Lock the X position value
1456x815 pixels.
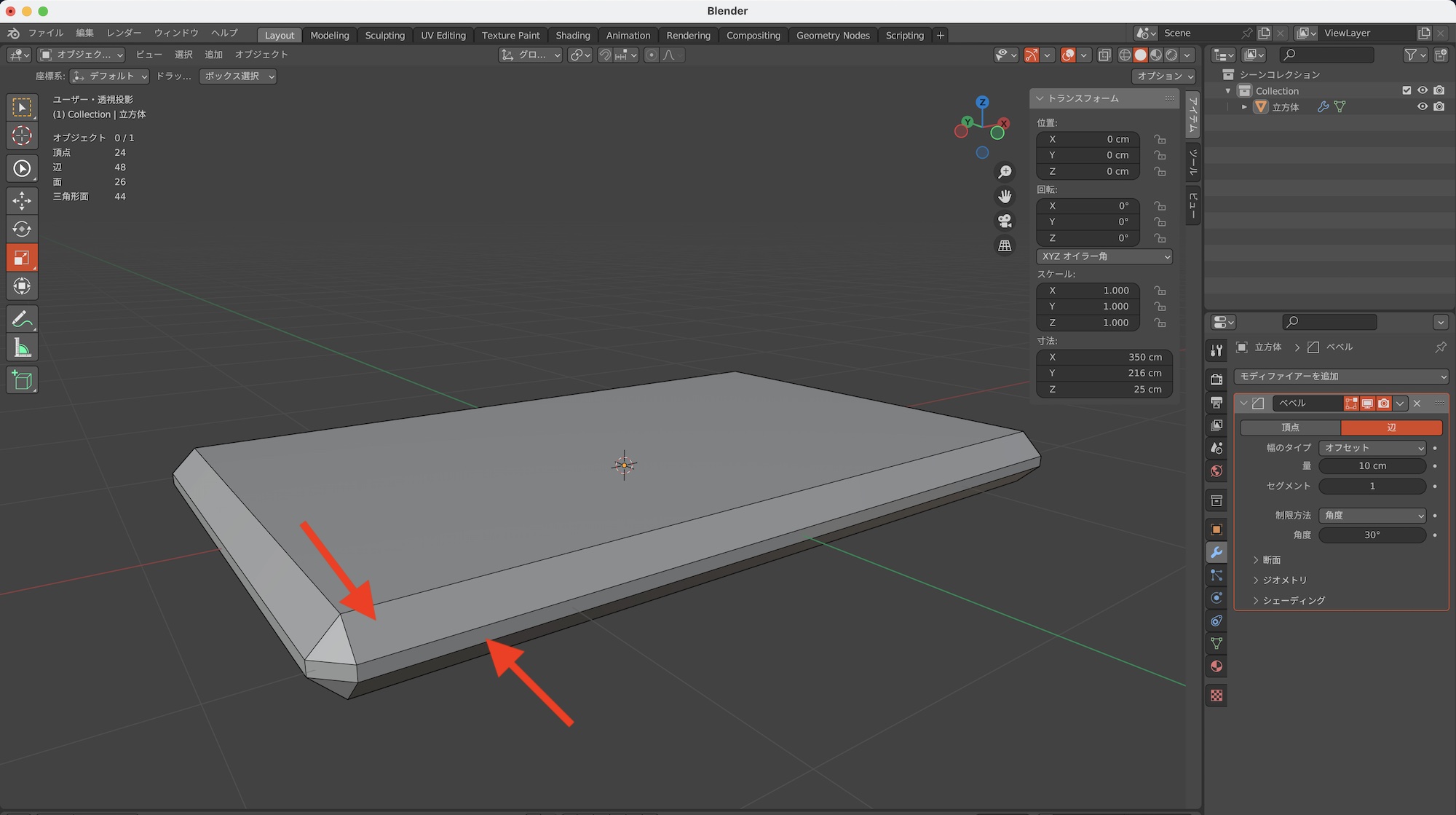1160,139
